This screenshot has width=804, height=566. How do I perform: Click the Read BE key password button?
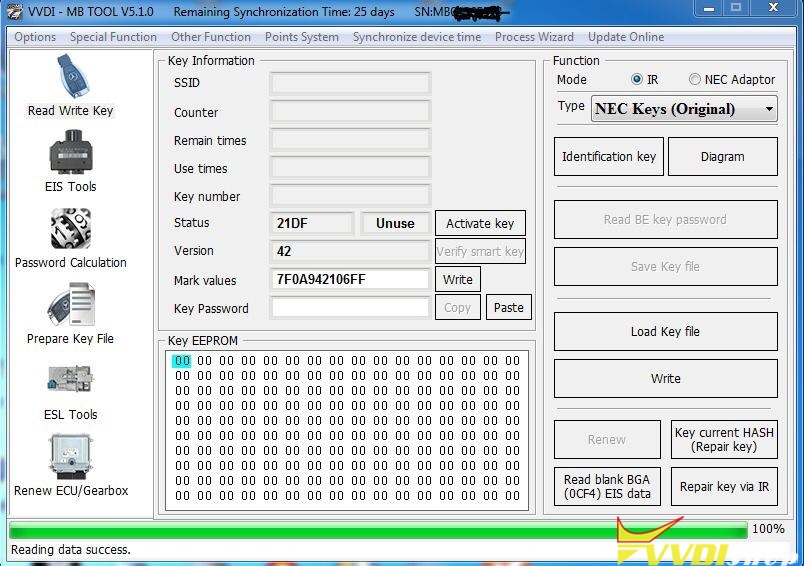point(666,219)
